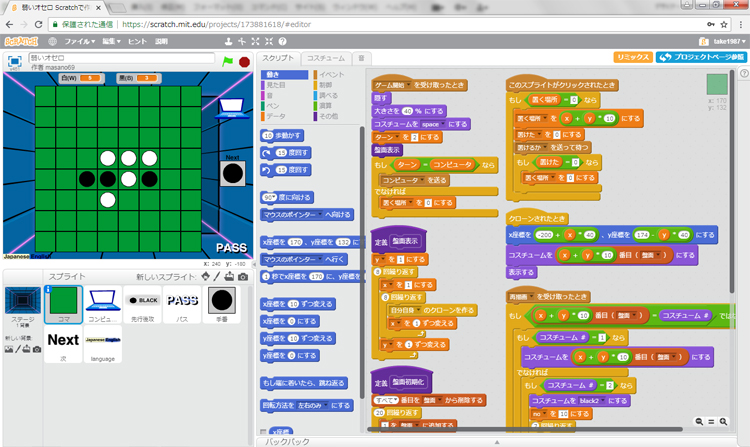Tick the x座標 reporter checkbox
Screen dimensions: 750x447
pyautogui.click(x=265, y=432)
